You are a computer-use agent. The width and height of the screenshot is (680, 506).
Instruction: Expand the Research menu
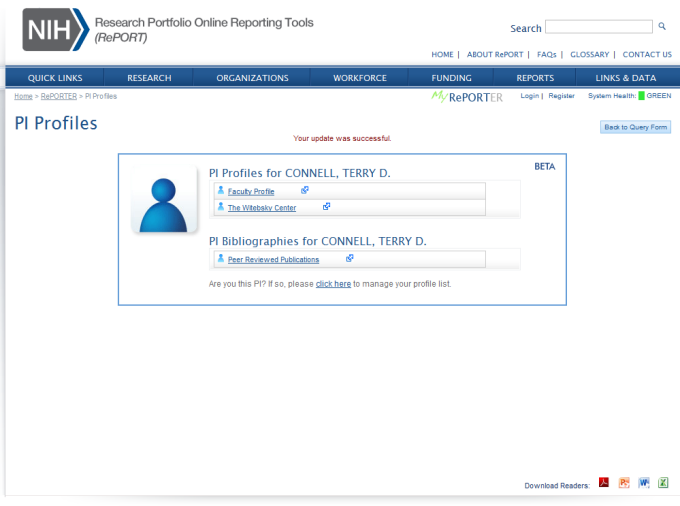149,78
